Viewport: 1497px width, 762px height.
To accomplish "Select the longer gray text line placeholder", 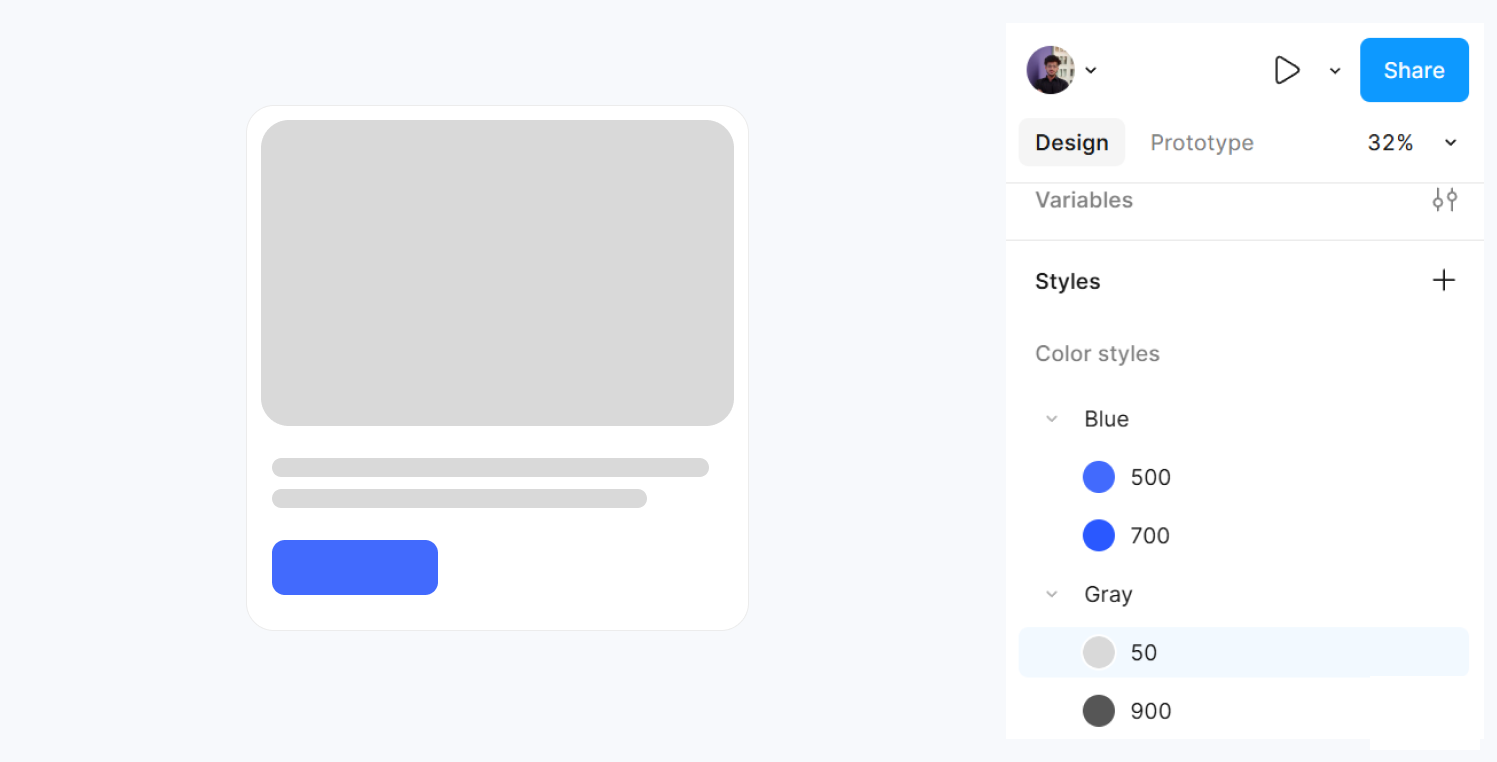I will tap(490, 467).
